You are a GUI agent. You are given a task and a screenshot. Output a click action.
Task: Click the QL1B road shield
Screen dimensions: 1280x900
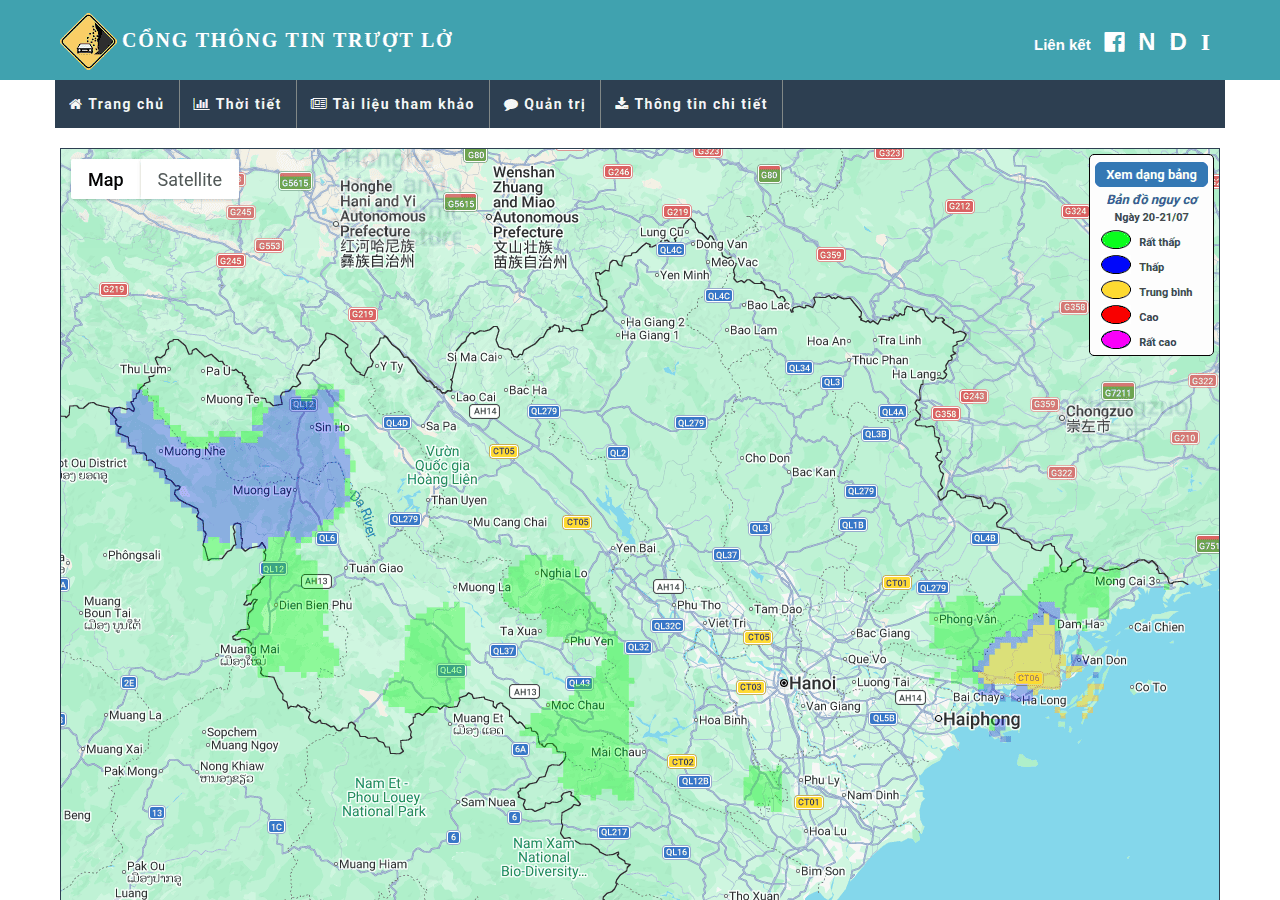tap(852, 525)
